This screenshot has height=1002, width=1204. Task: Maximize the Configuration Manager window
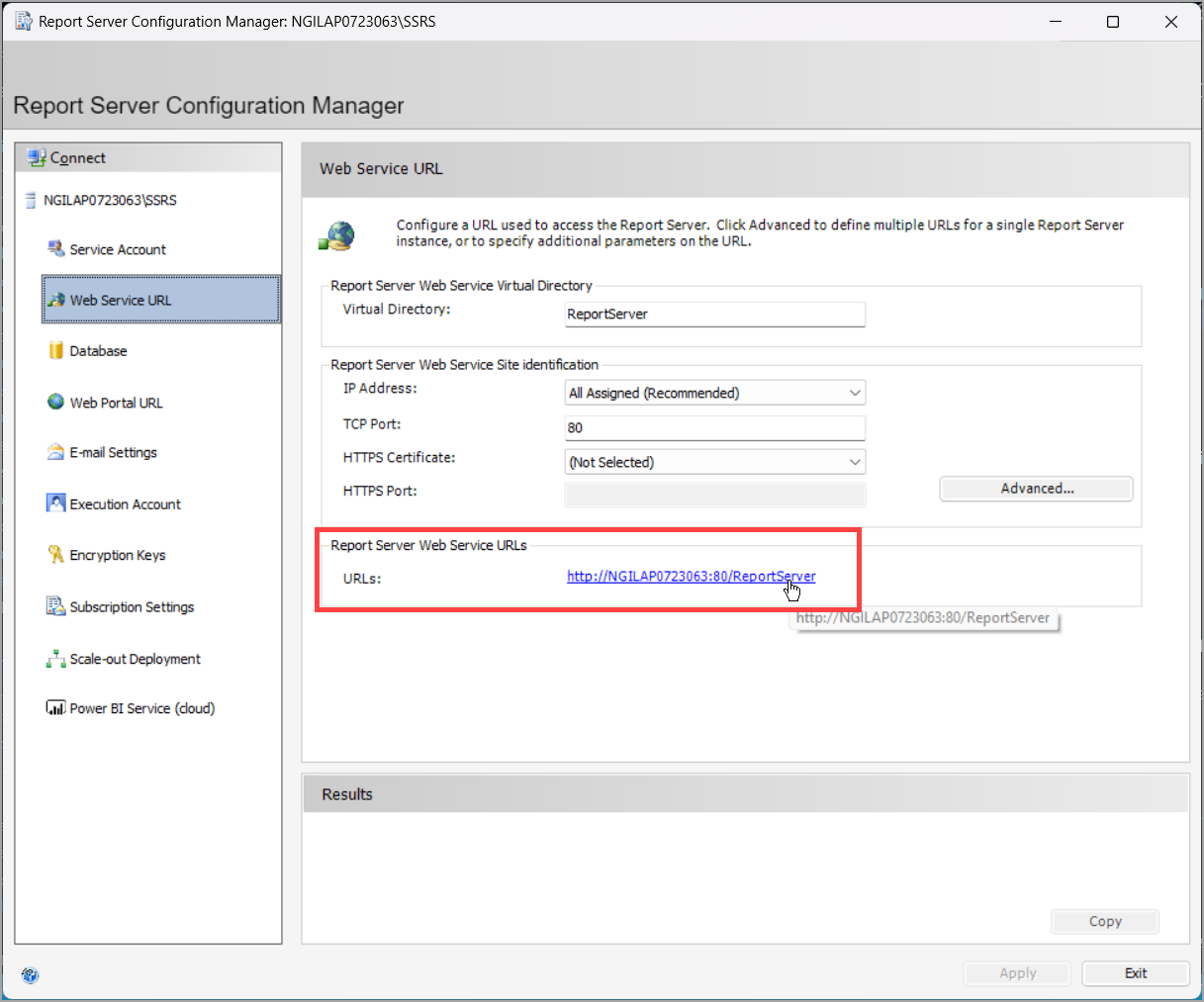click(x=1113, y=21)
